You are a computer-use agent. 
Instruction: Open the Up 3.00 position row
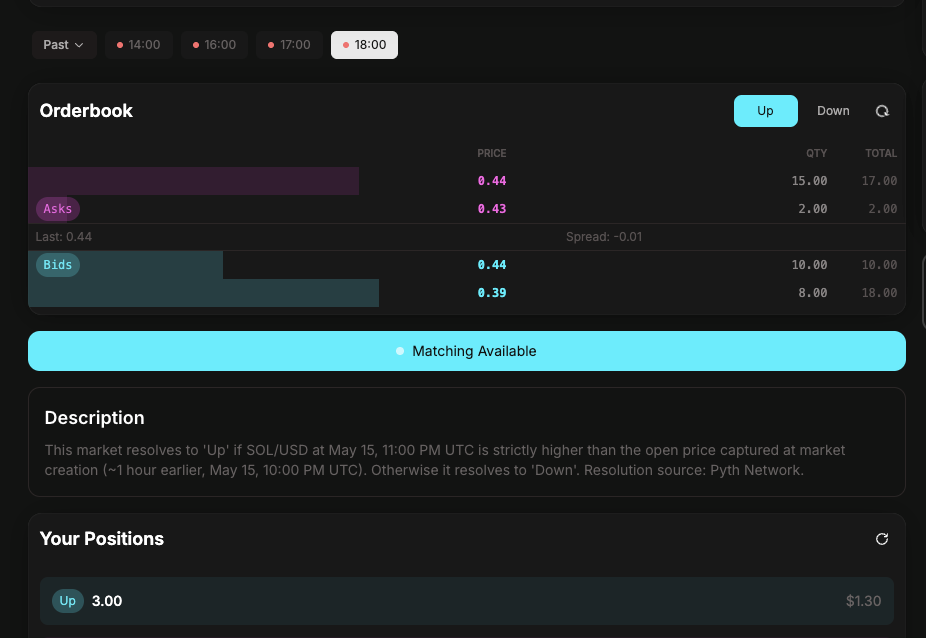[x=467, y=601]
